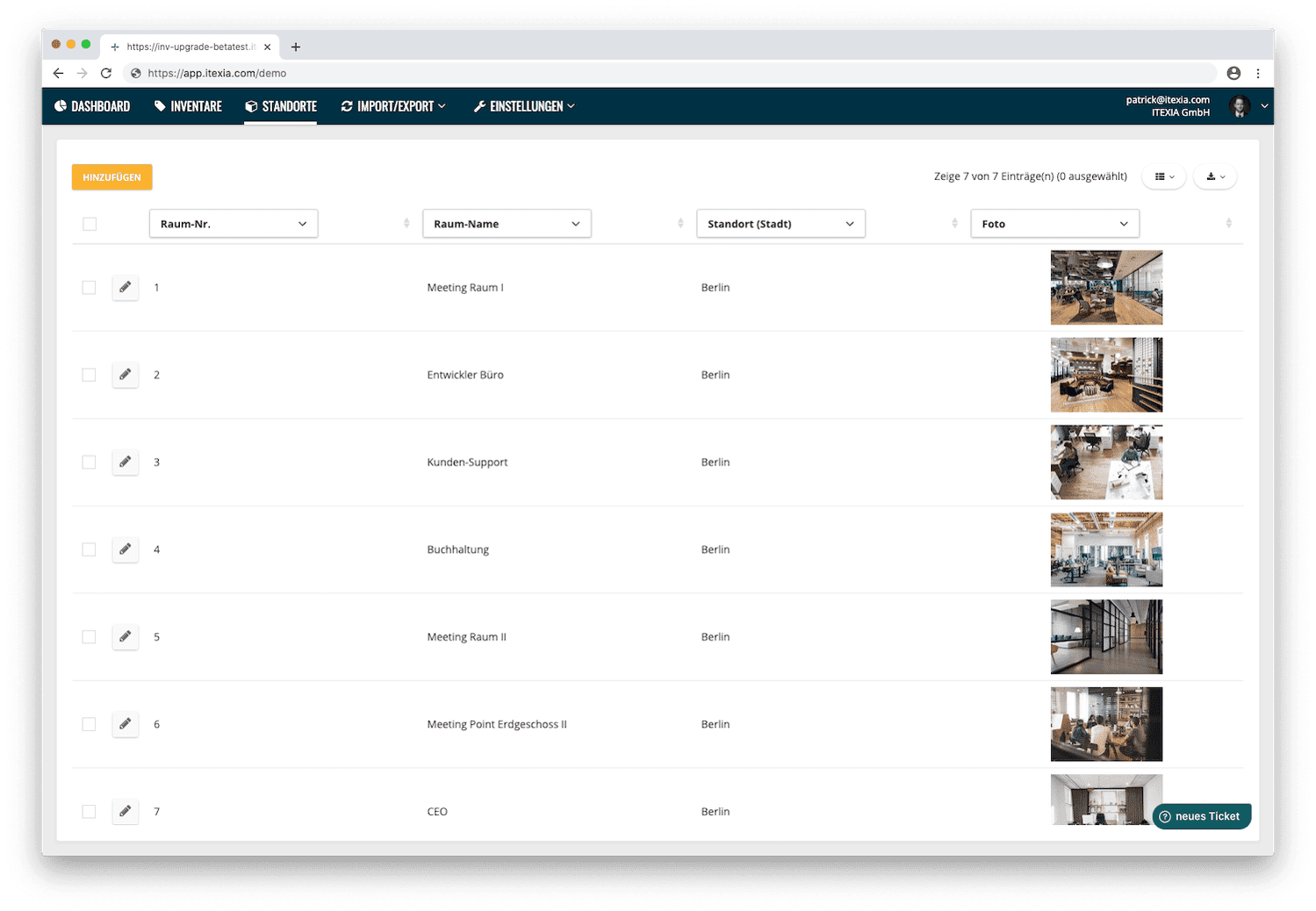Viewport: 1316px width, 911px height.
Task: Click the 'CEO' name cell
Action: 437,812
